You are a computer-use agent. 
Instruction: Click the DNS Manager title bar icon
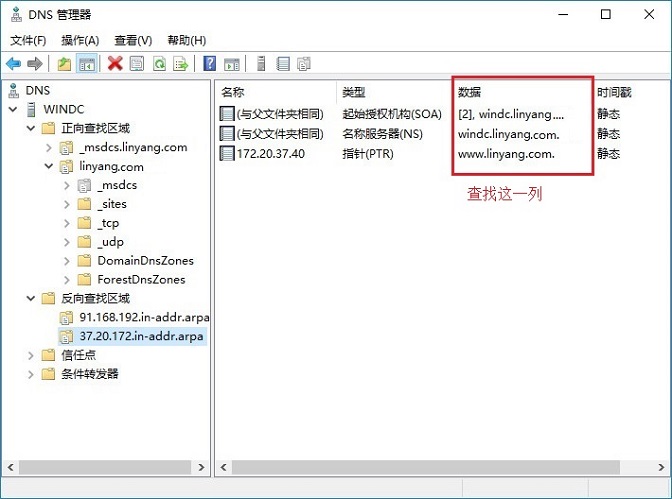coord(16,14)
